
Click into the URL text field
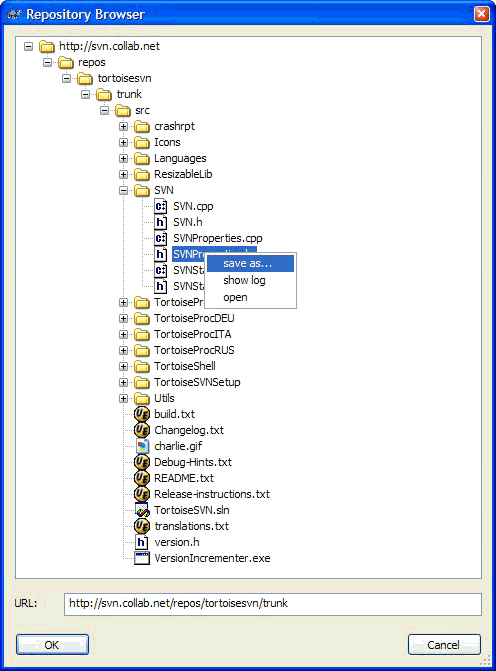pos(273,604)
